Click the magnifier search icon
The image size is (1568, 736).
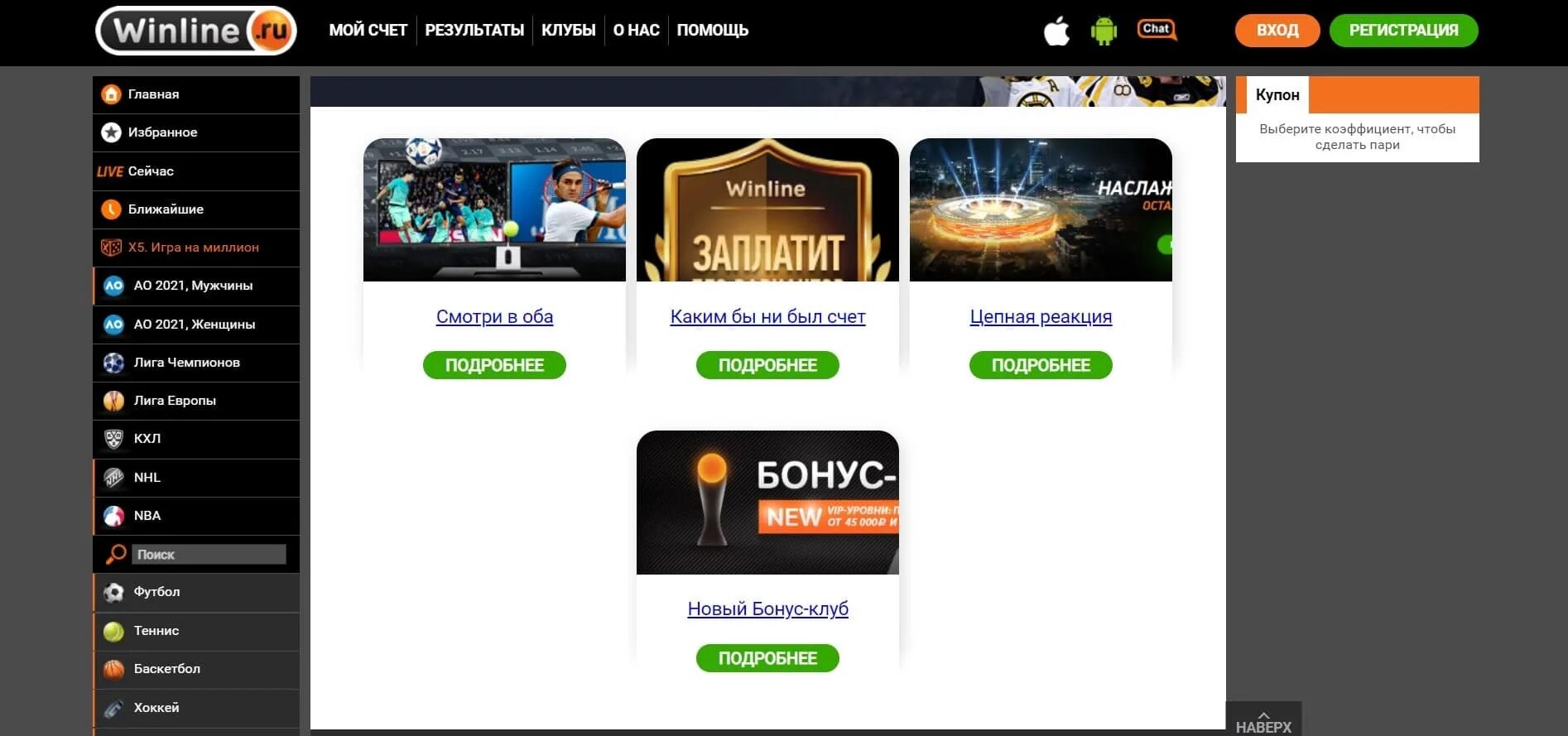coord(116,555)
